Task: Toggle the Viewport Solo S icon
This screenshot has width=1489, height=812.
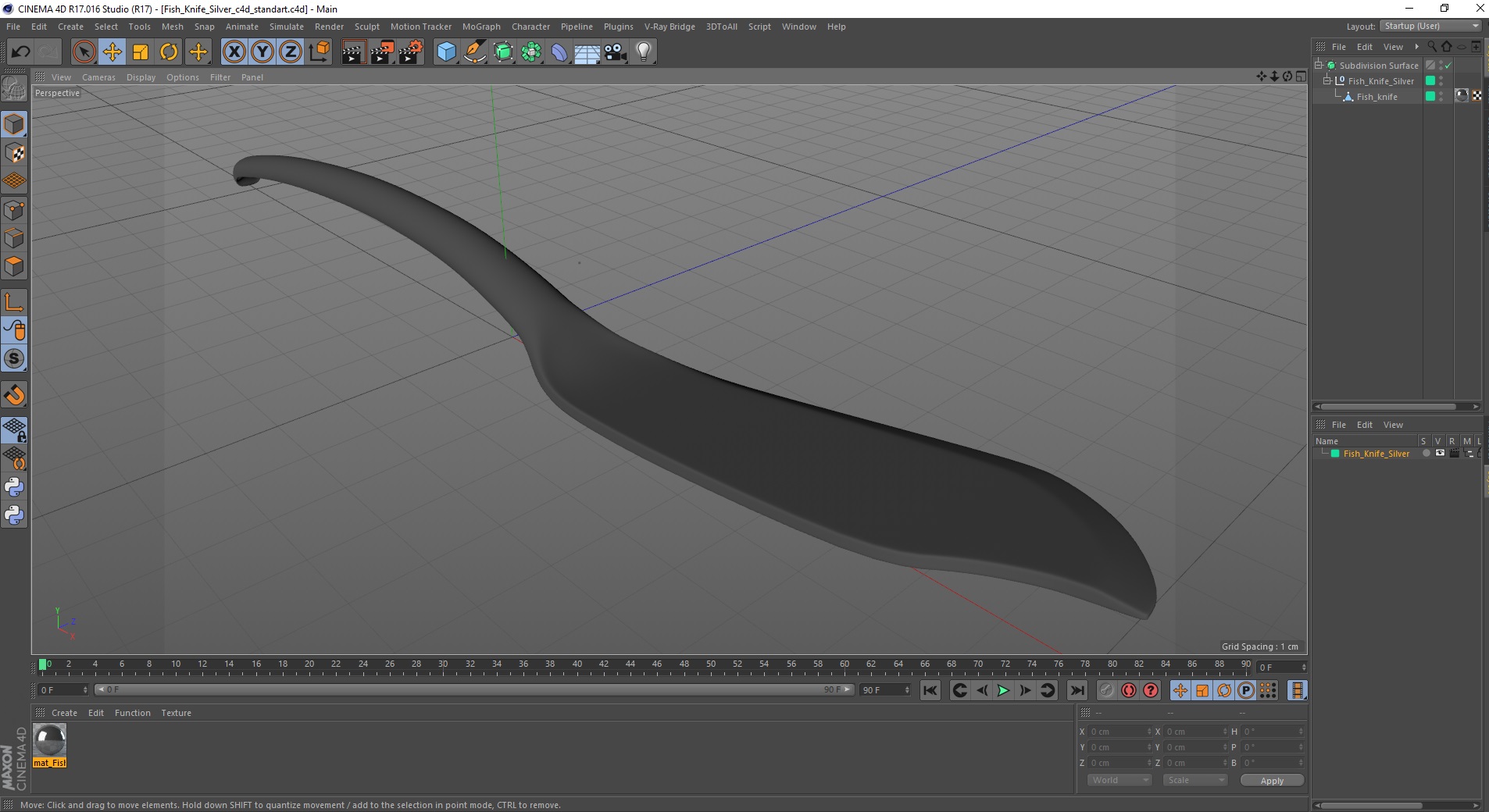Action: click(14, 358)
